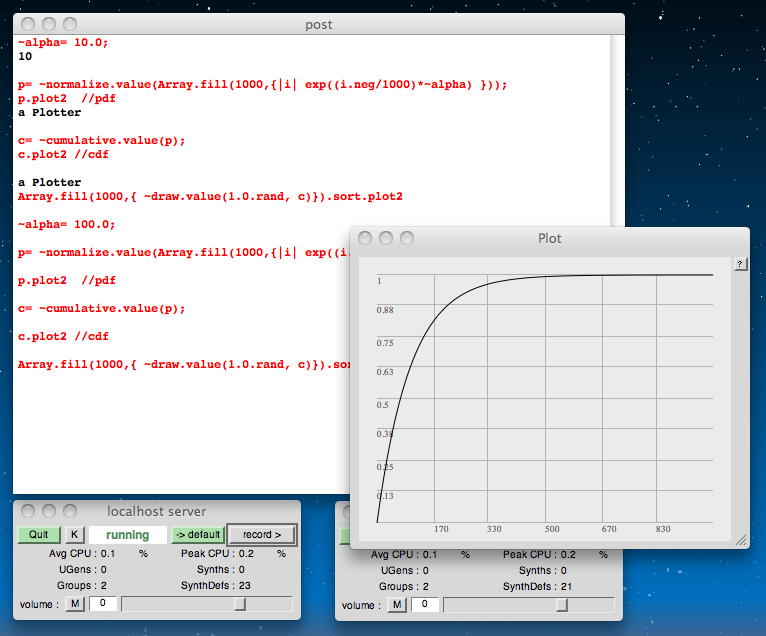Mute localhost server with the M button
The image size is (766, 636).
click(75, 604)
